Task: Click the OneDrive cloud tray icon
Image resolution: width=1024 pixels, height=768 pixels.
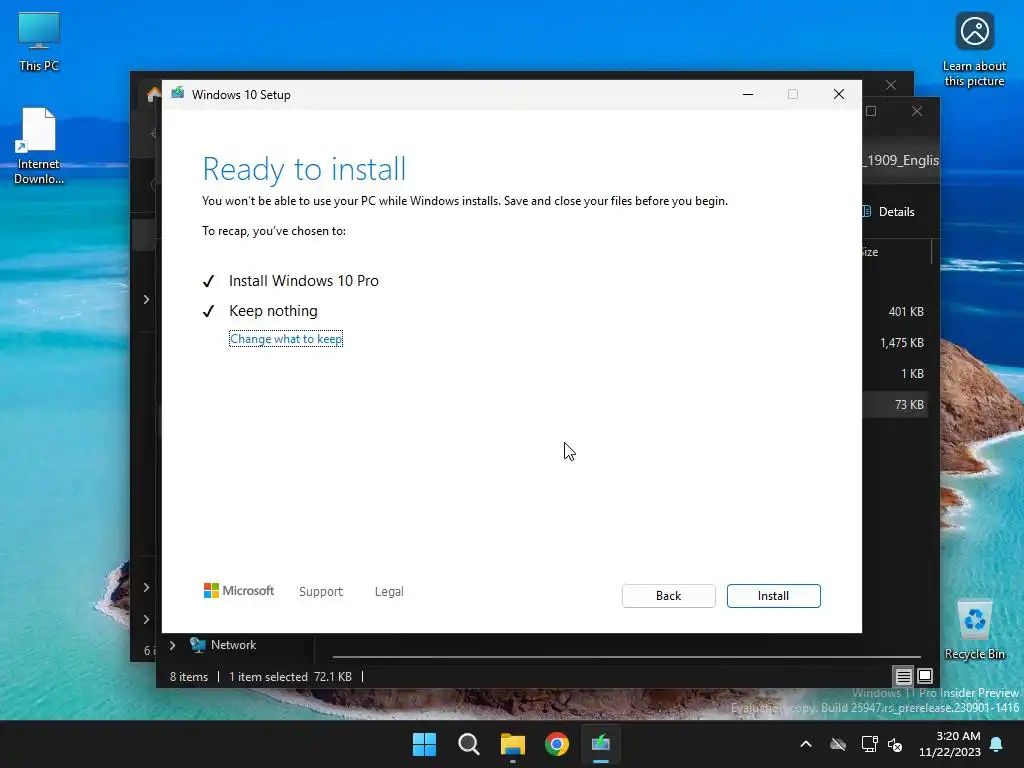Action: point(838,744)
